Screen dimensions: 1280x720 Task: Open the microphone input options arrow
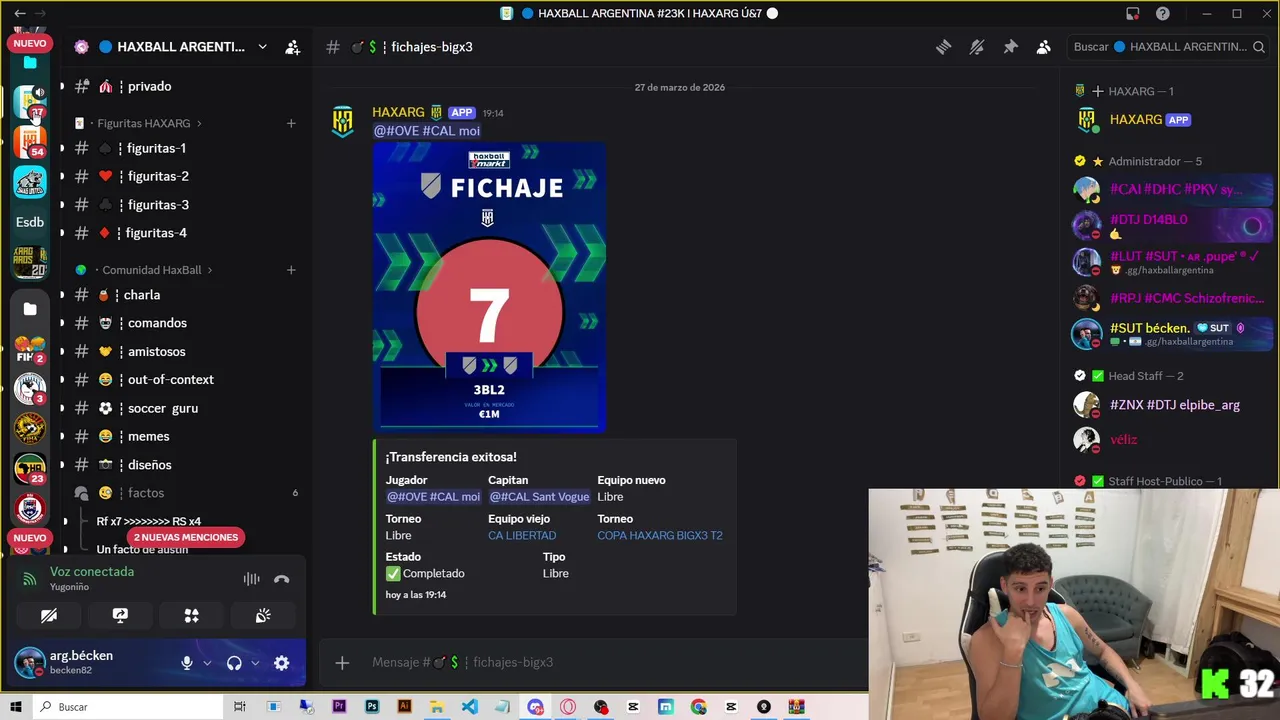pyautogui.click(x=207, y=663)
